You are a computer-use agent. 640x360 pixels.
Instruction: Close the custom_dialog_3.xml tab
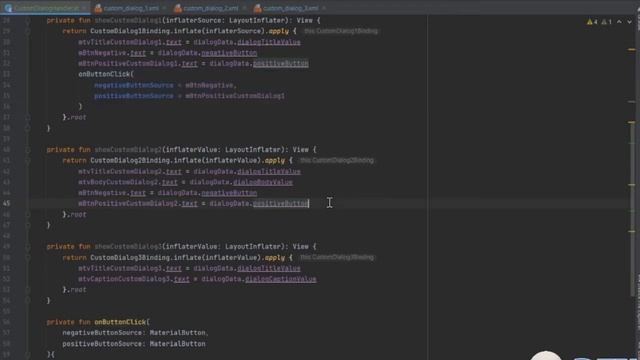[324, 8]
